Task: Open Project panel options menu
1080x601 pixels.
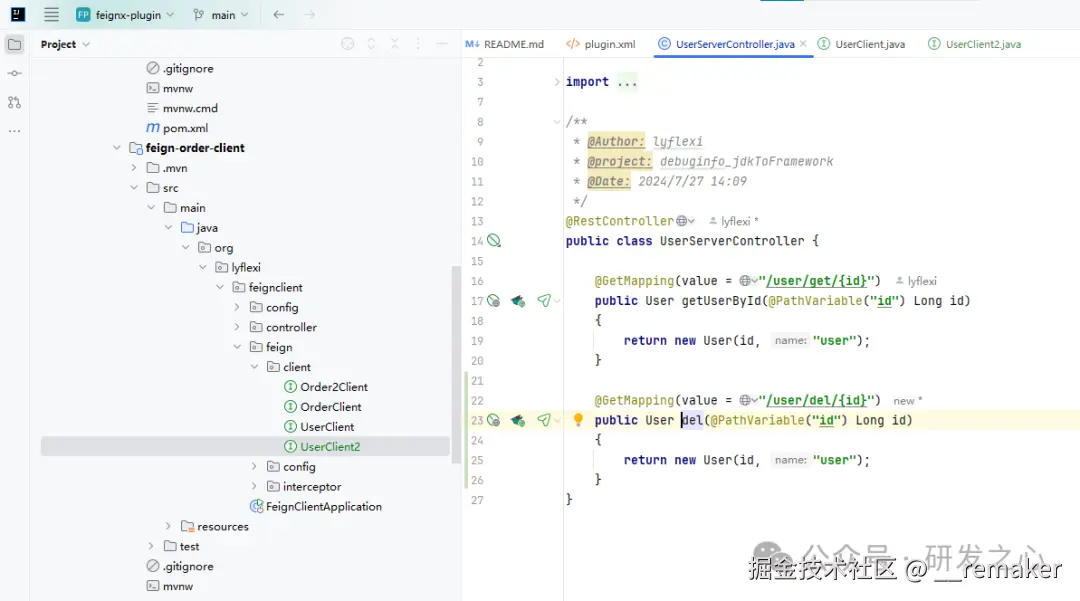Action: (x=418, y=44)
